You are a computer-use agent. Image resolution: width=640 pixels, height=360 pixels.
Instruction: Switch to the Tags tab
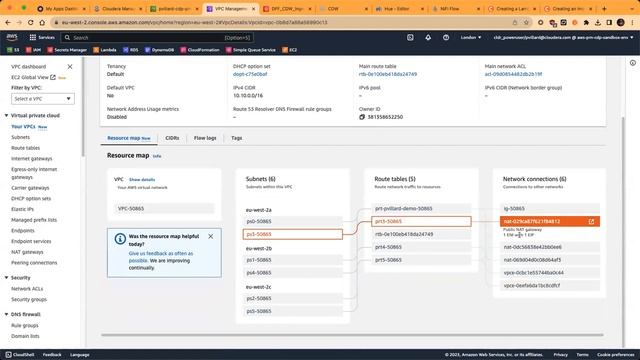pos(237,138)
